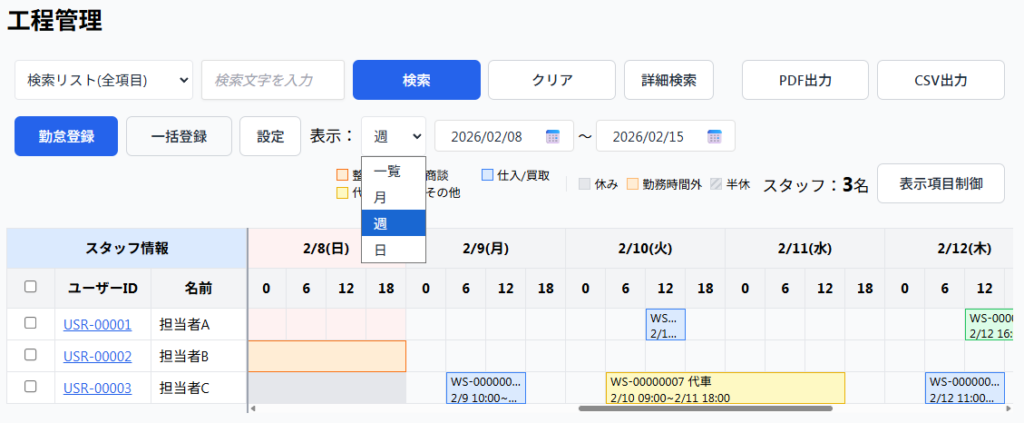The image size is (1024, 423).
Task: Click the left arrow of horizontal scrollbar
Action: tap(253, 408)
